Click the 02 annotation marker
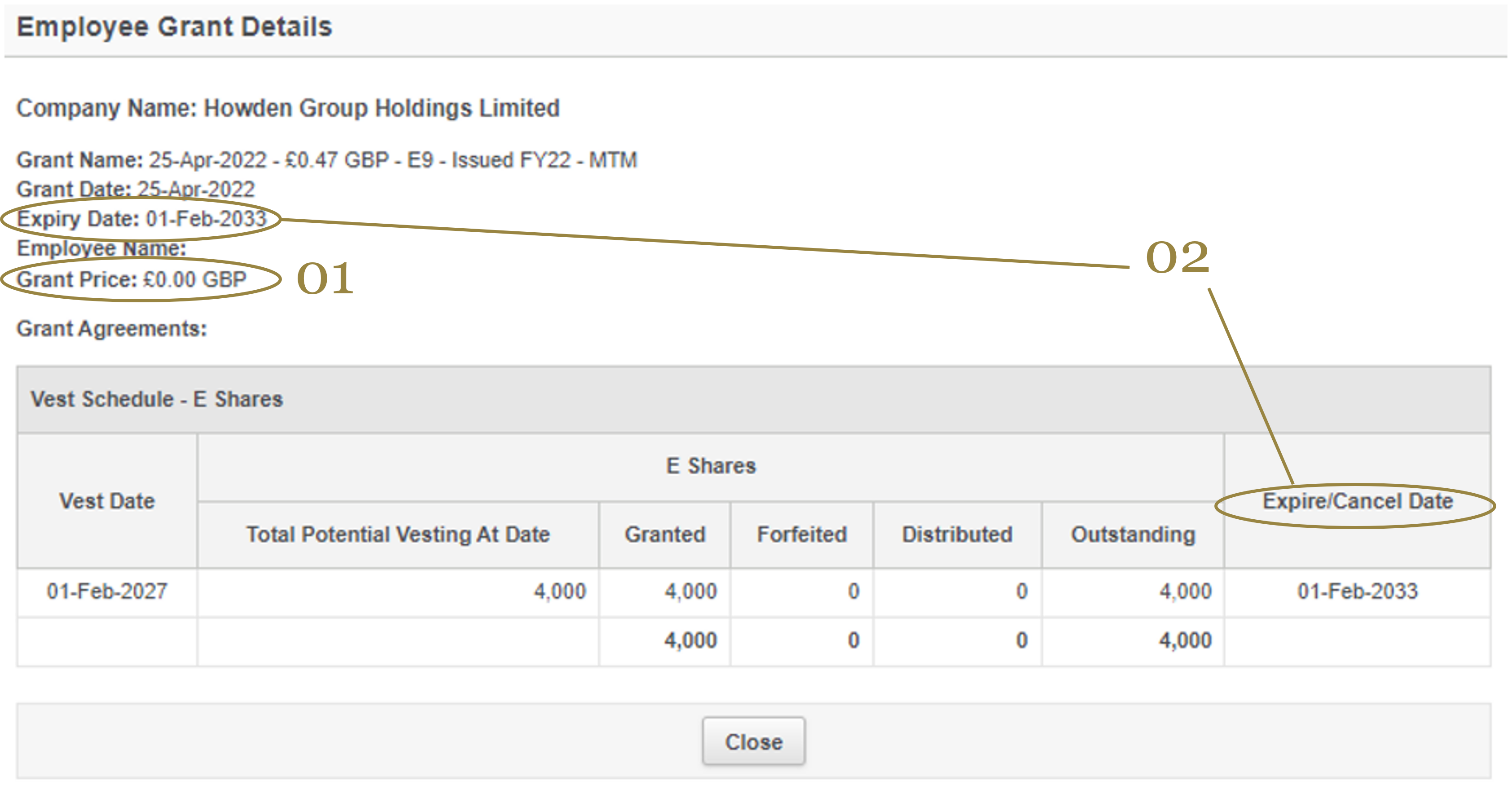This screenshot has height=787, width=1512. [x=1178, y=257]
